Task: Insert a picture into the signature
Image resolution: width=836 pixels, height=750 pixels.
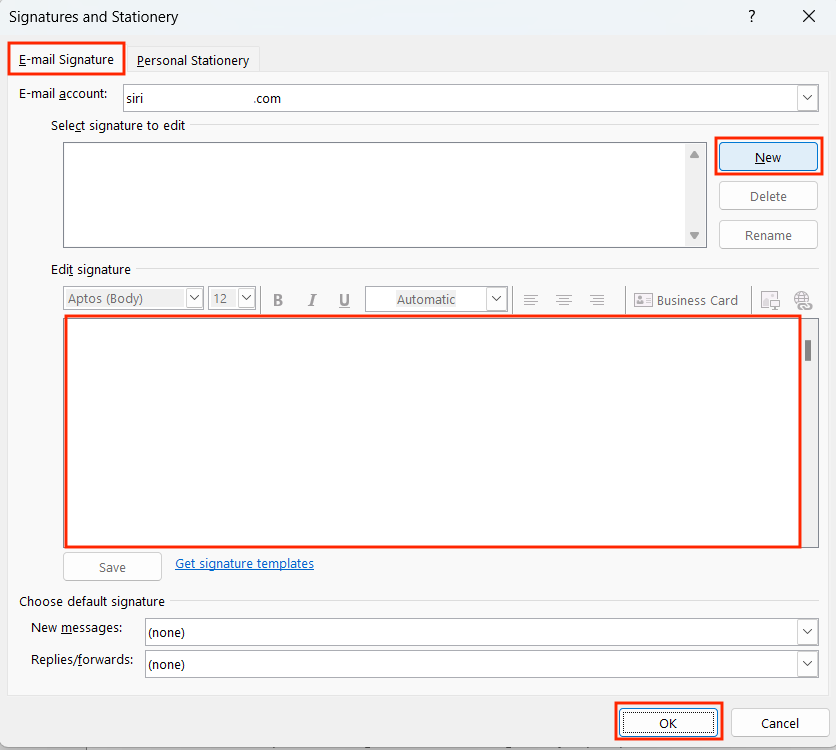Action: pyautogui.click(x=770, y=300)
